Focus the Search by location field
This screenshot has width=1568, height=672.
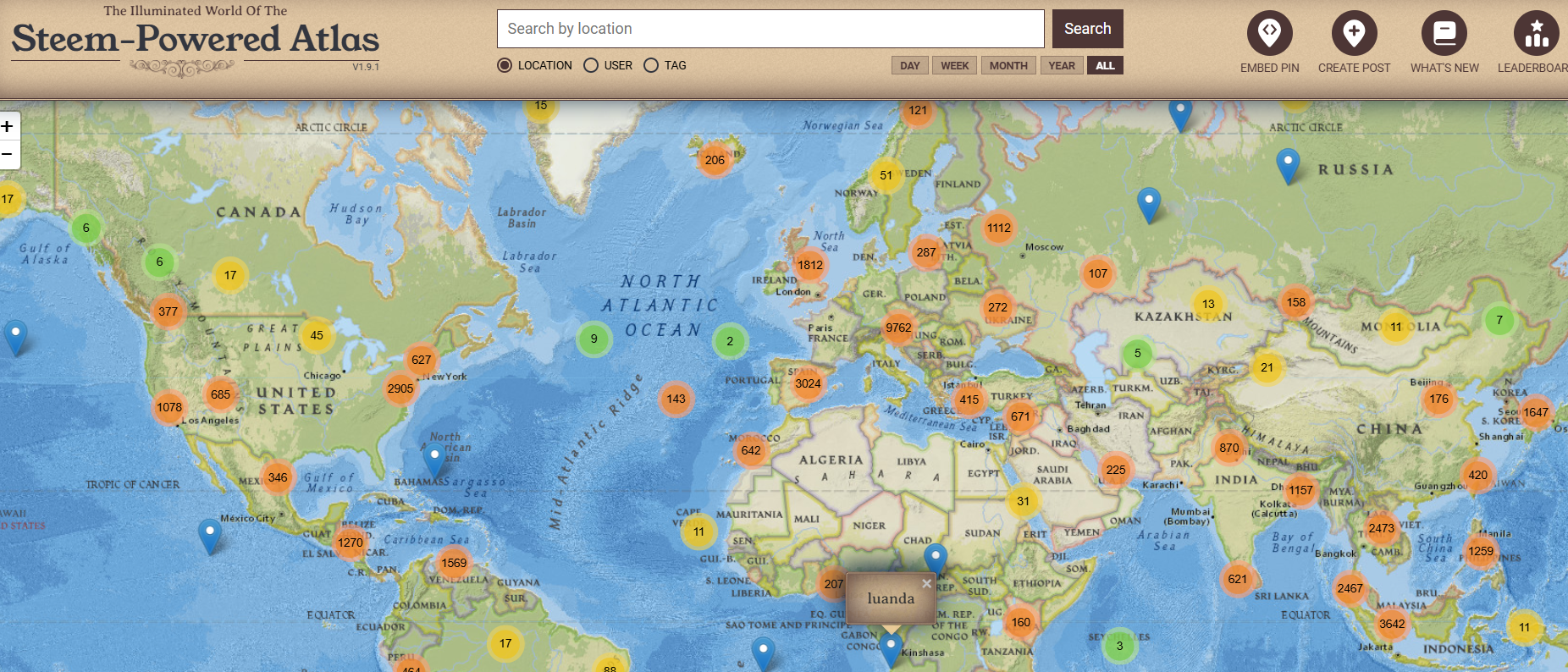(770, 29)
